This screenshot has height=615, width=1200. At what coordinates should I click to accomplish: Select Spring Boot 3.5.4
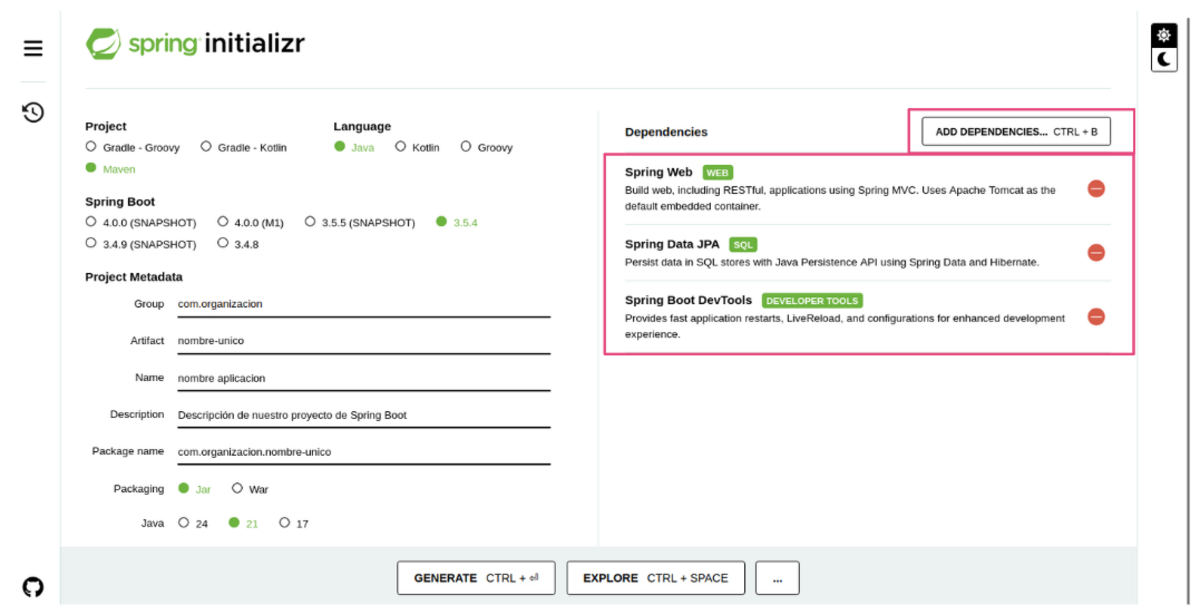[457, 222]
